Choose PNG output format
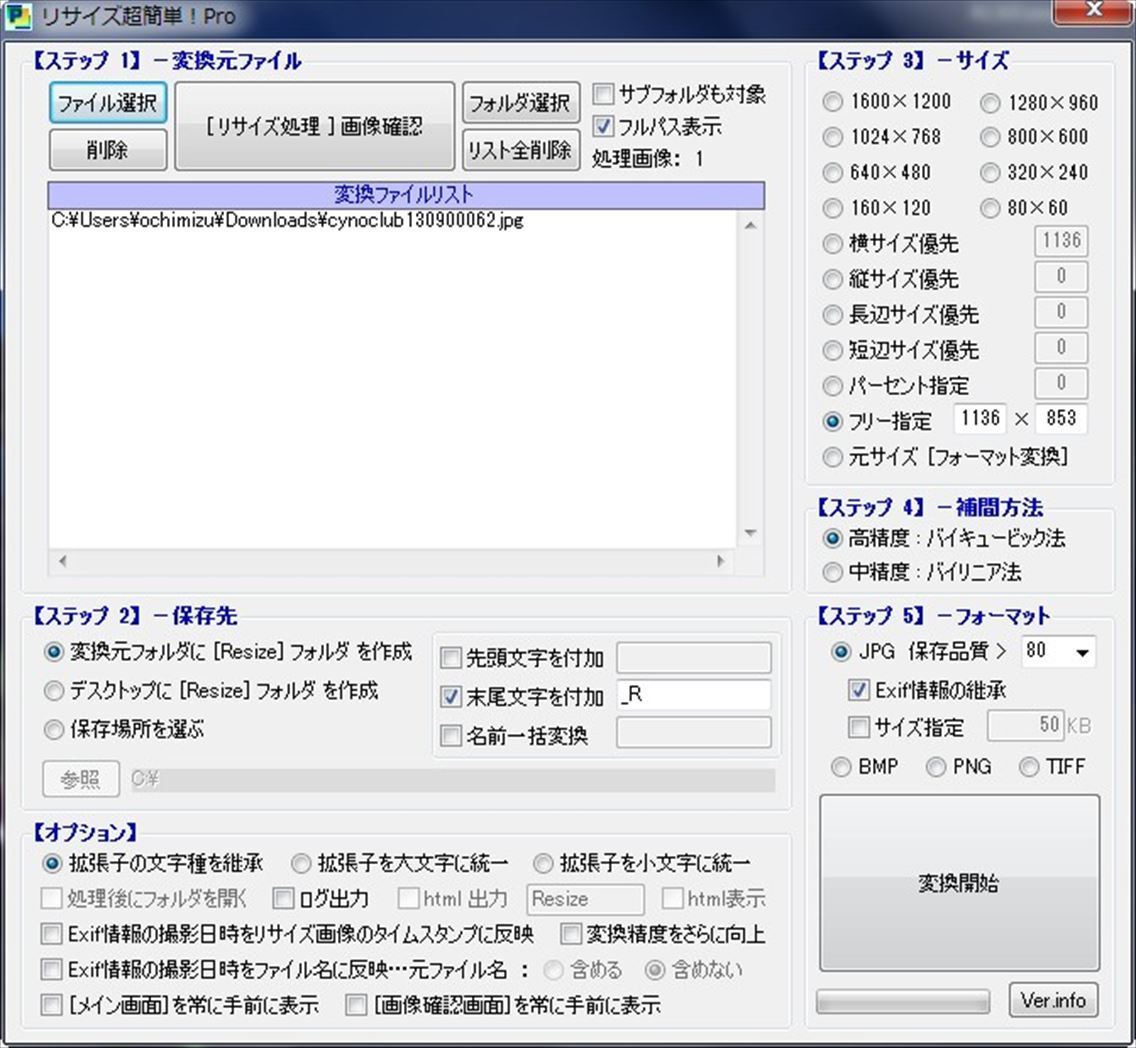The width and height of the screenshot is (1136, 1048). [x=936, y=767]
